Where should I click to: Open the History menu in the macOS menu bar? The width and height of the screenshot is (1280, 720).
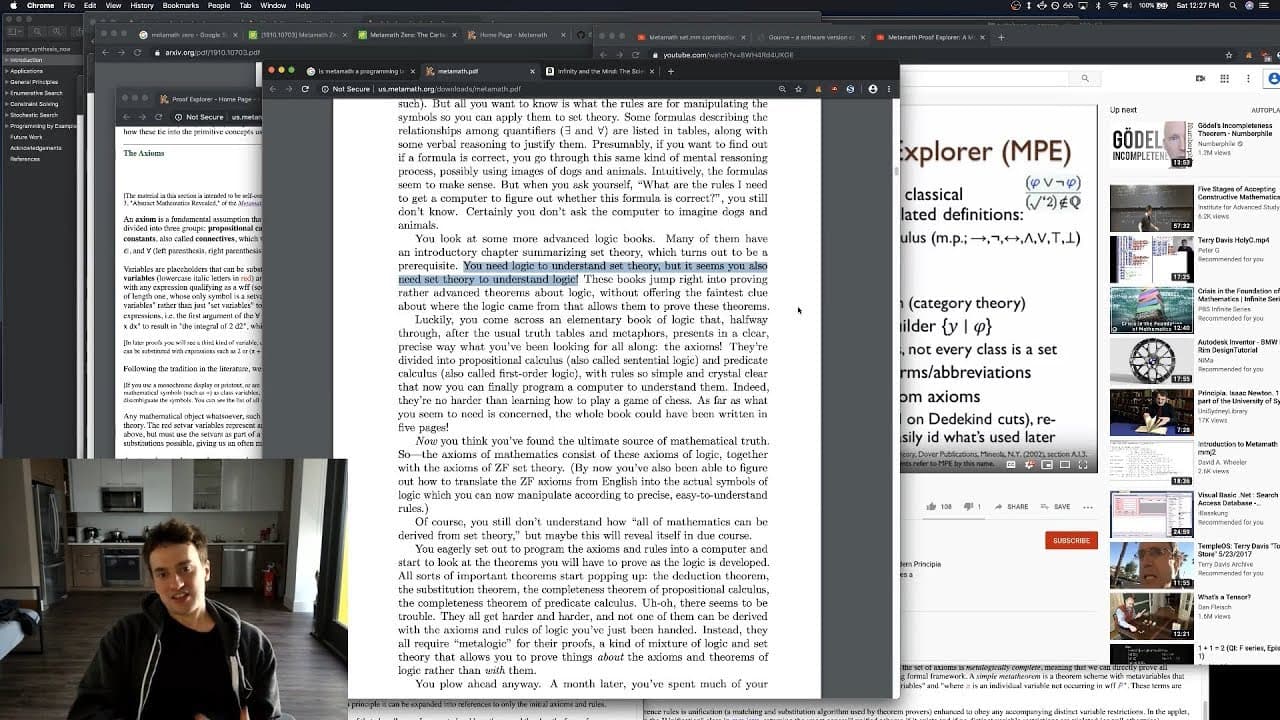142,6
